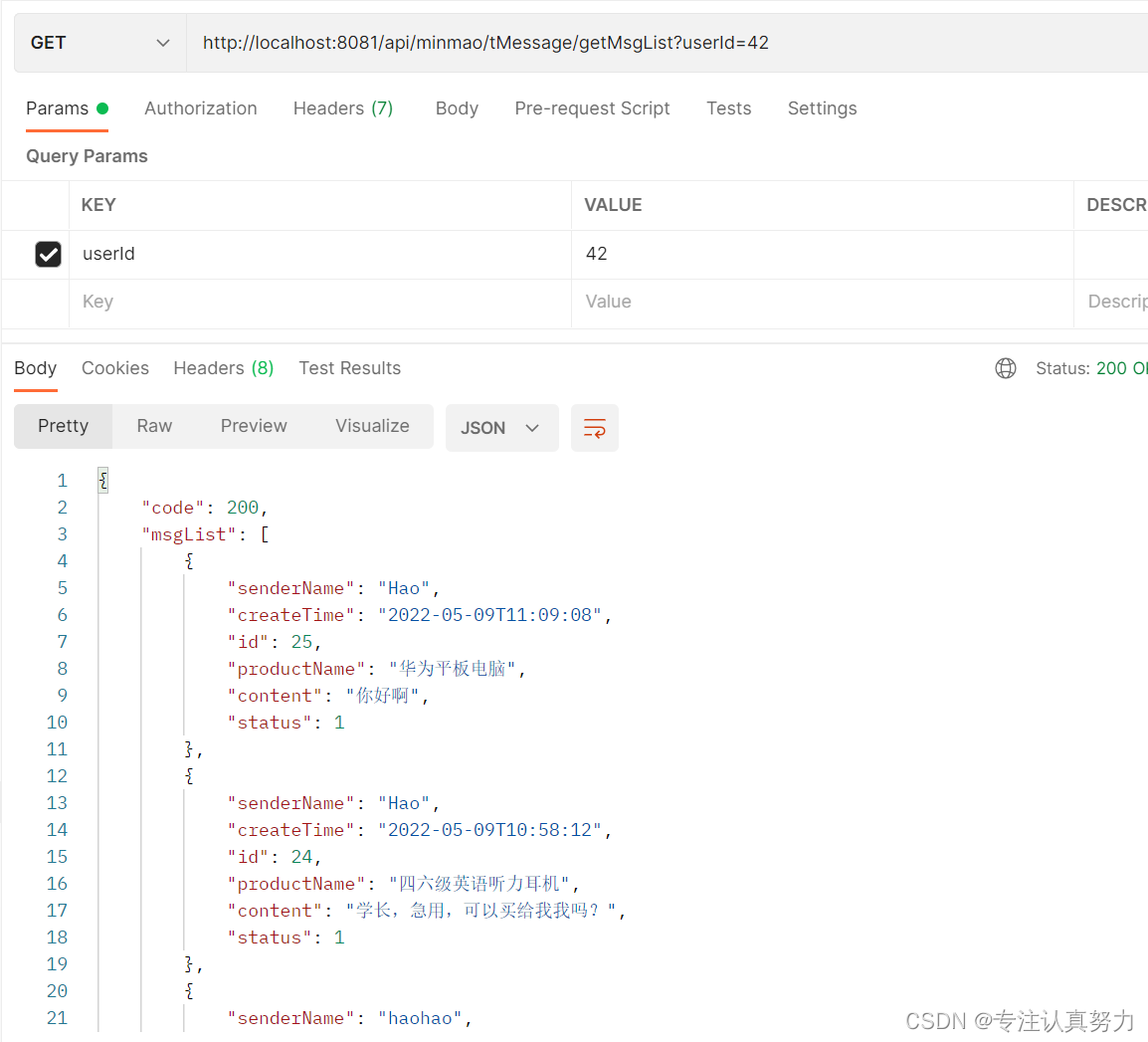
Task: Open the Settings tab
Action: coord(822,108)
